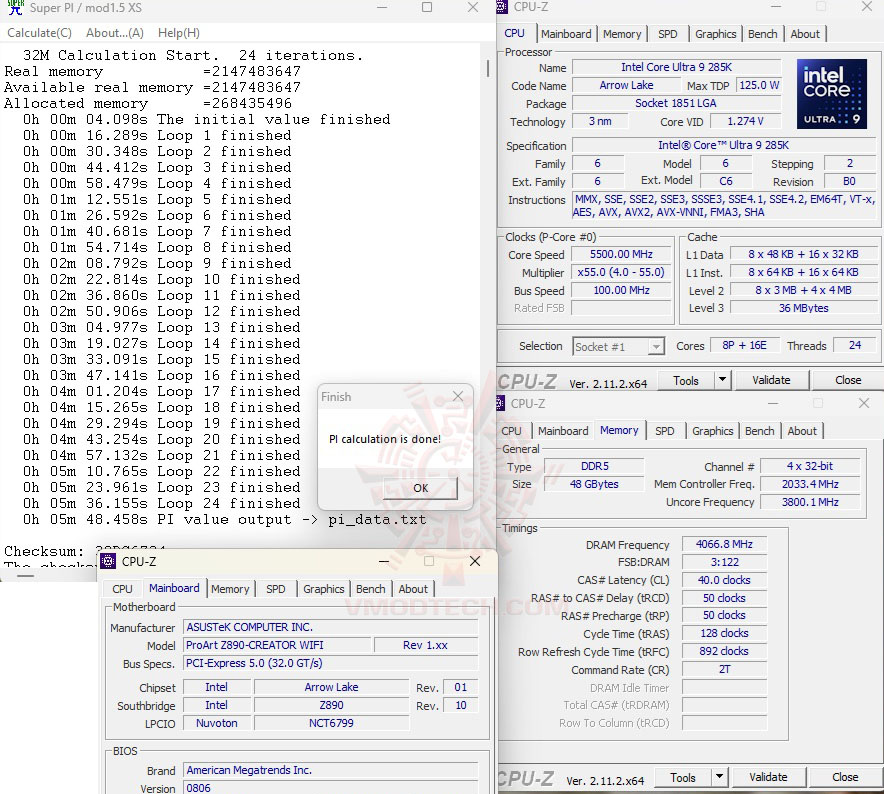Select Graphics tab in CPU-Z Mainboard window
Screen dimensions: 884x794
click(324, 589)
